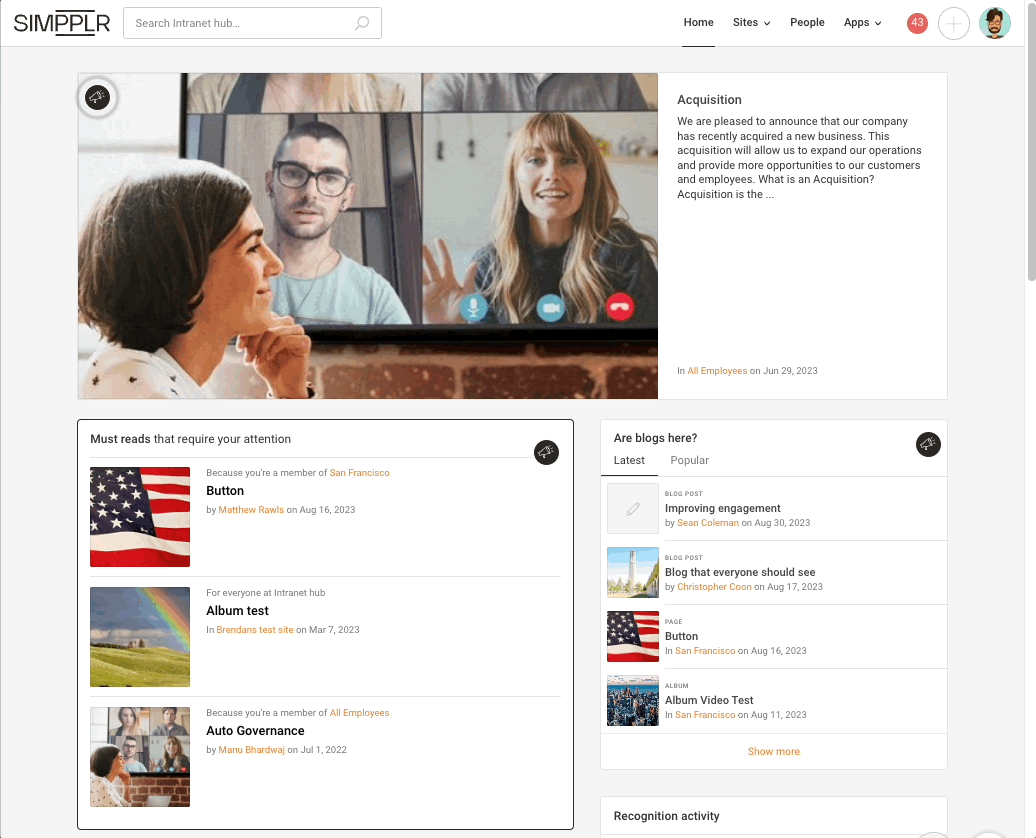Click the Auto Governance video call thumbnail
Screen dimensions: 1036x838
tap(140, 757)
